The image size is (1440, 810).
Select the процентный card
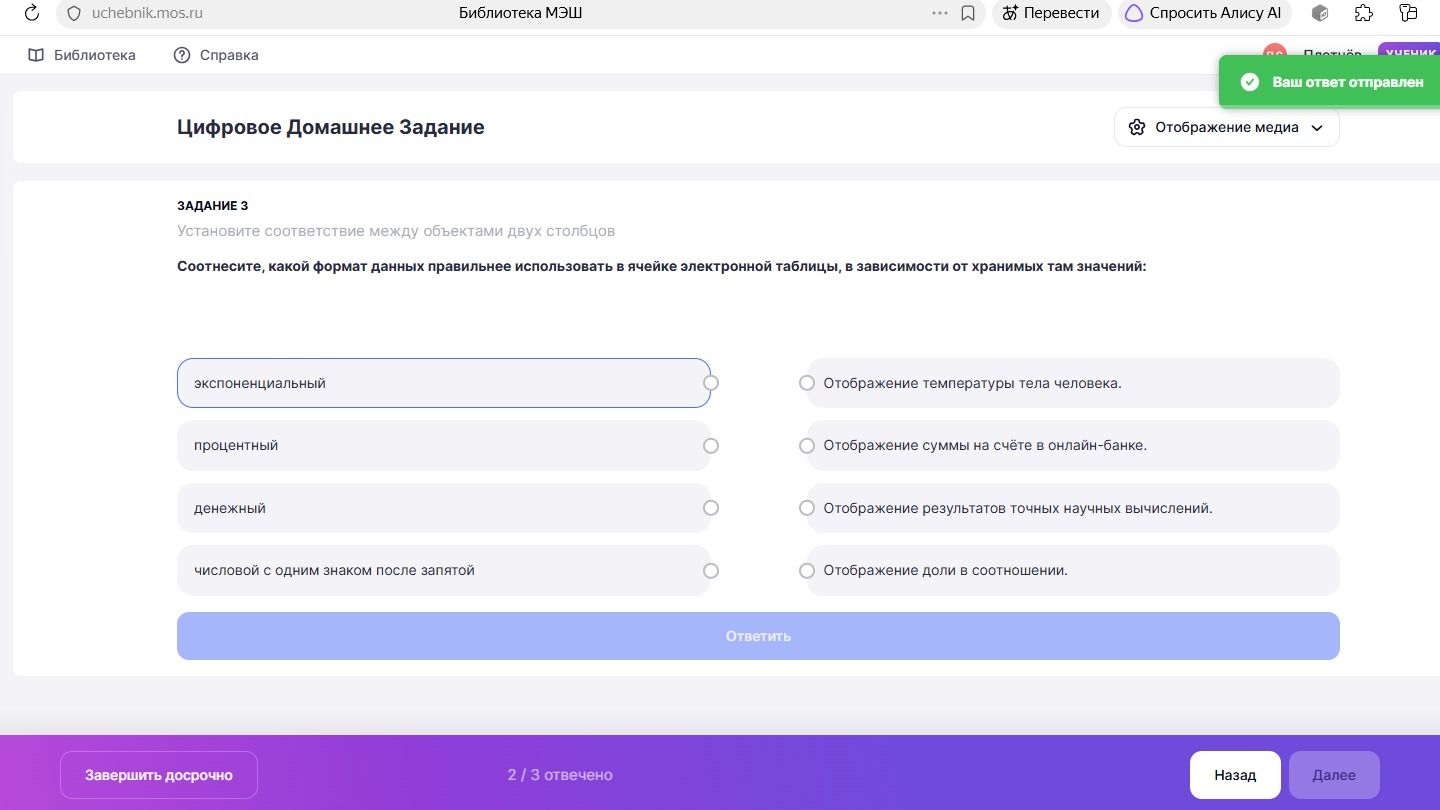444,445
